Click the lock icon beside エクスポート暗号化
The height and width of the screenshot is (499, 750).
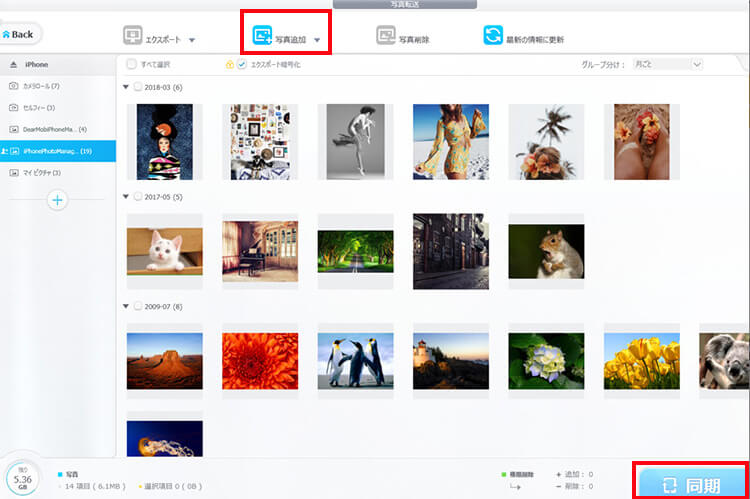[x=229, y=64]
